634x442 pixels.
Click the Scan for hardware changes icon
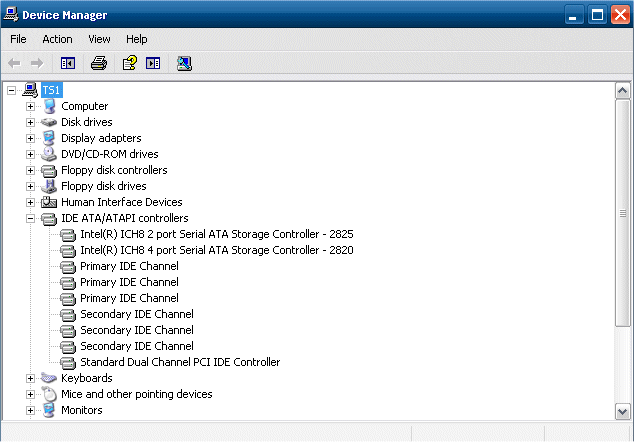click(184, 63)
